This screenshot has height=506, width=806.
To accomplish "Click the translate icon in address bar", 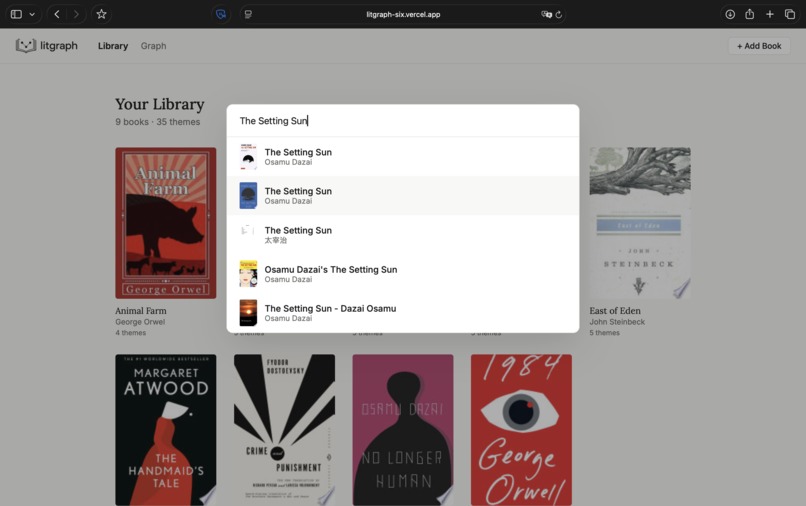I will pos(546,14).
